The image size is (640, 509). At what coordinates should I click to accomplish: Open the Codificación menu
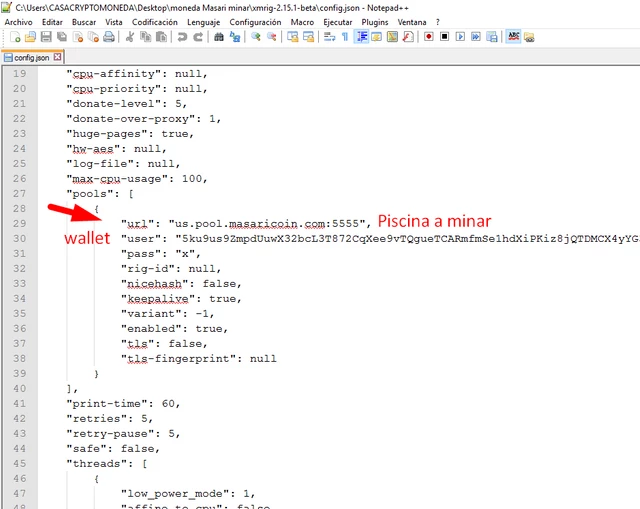pos(155,22)
